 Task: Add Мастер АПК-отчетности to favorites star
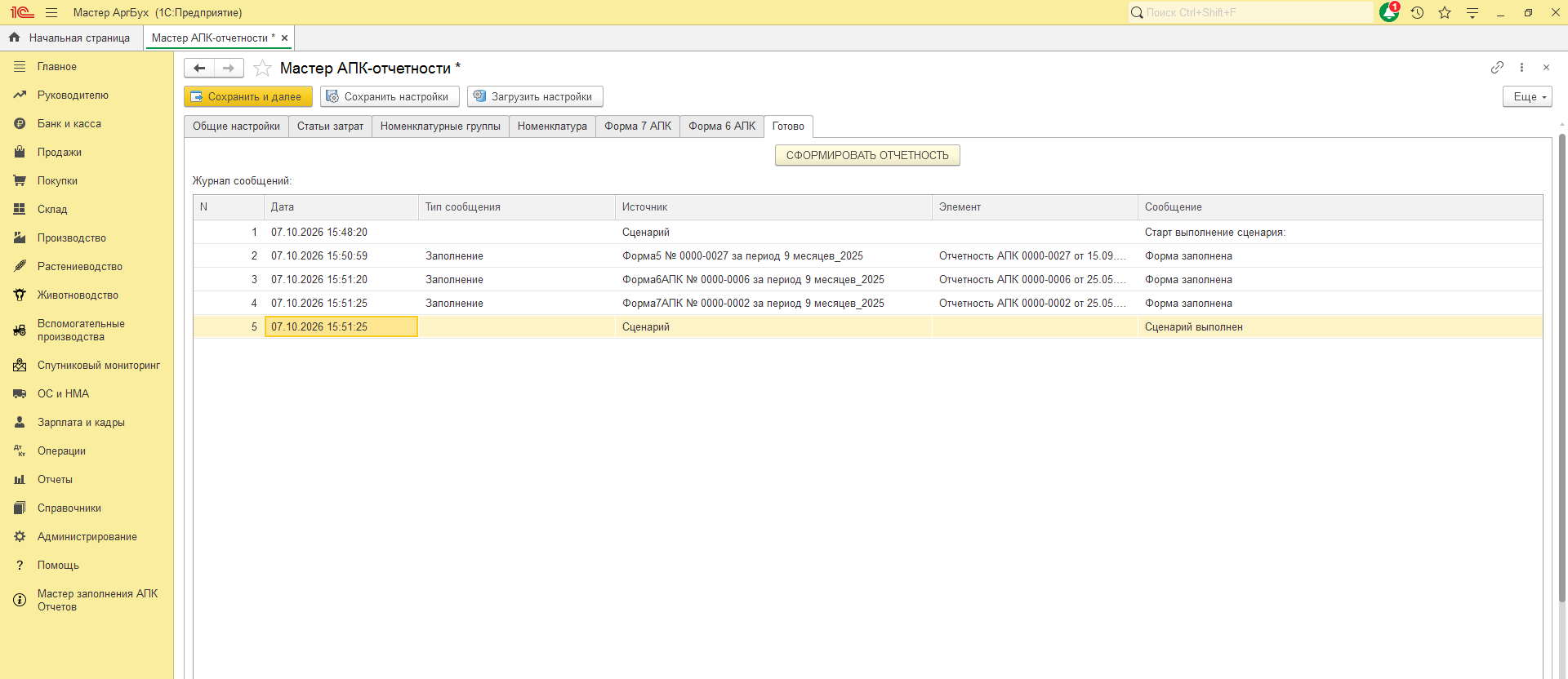coord(262,68)
